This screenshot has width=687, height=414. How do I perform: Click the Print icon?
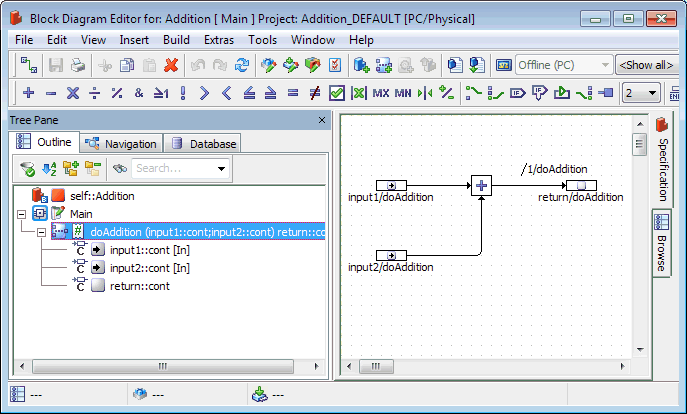click(78, 65)
